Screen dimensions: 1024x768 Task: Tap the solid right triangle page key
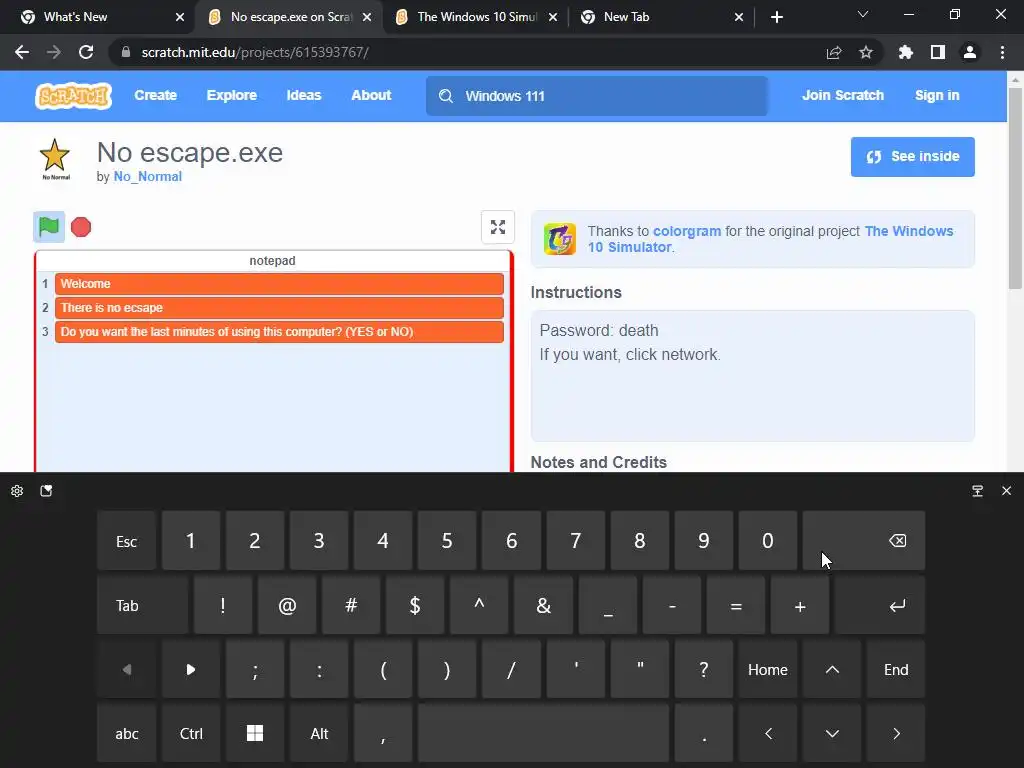click(191, 669)
